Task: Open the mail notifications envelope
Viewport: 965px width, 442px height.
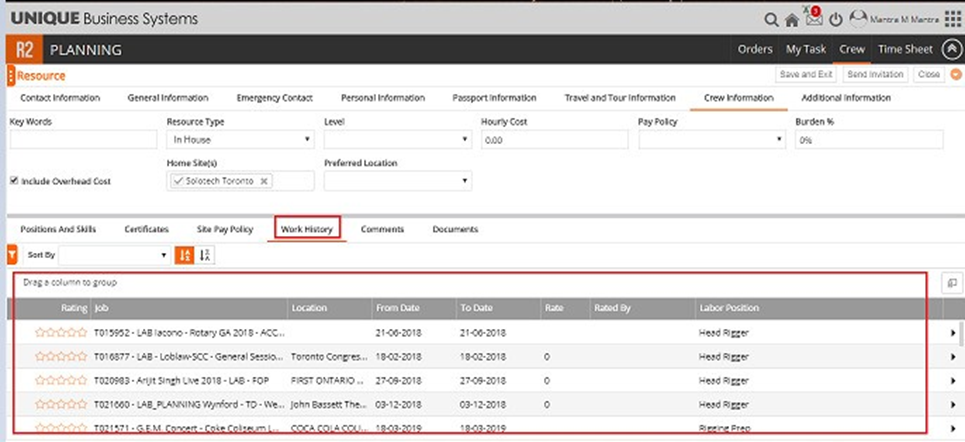Action: coord(814,19)
